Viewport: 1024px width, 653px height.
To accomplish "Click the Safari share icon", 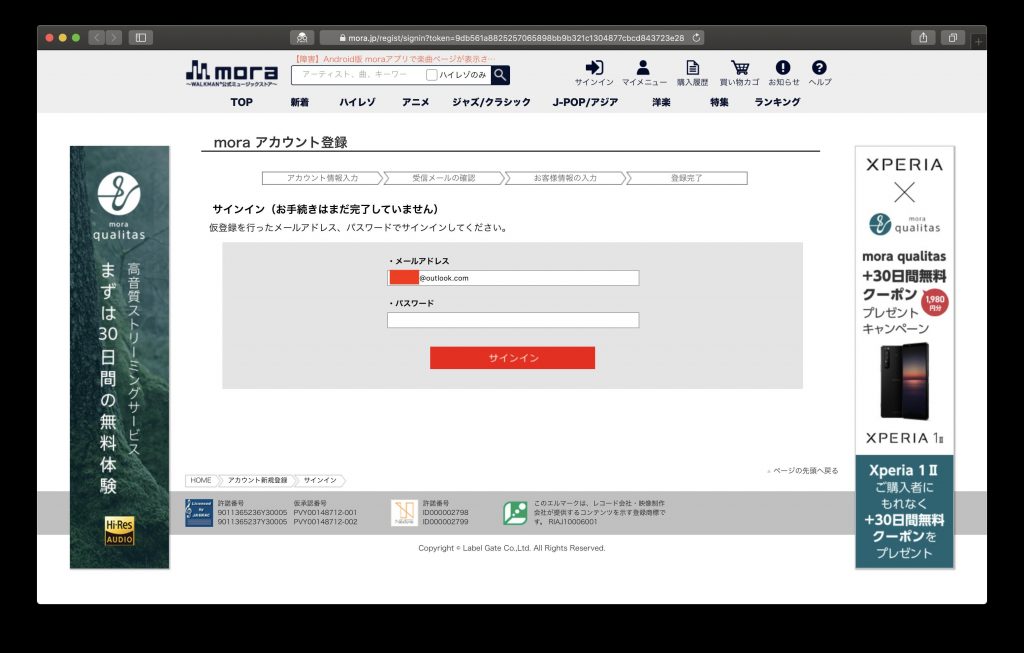I will click(923, 38).
